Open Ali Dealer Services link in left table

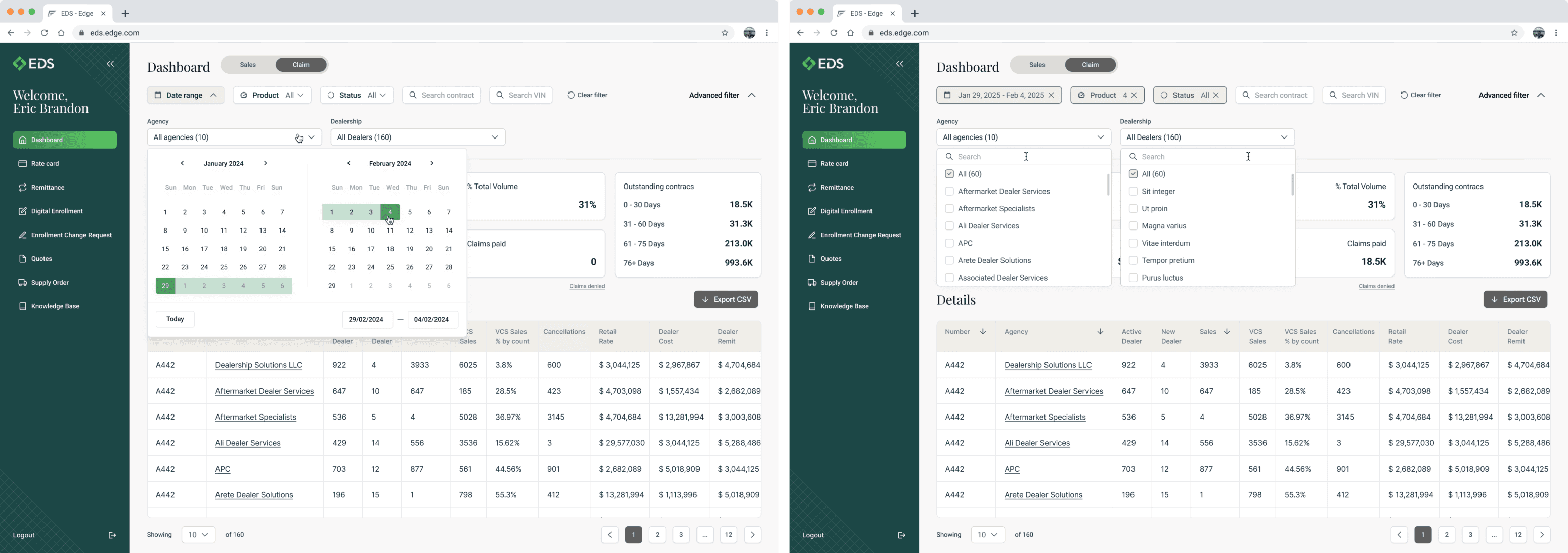tap(248, 443)
